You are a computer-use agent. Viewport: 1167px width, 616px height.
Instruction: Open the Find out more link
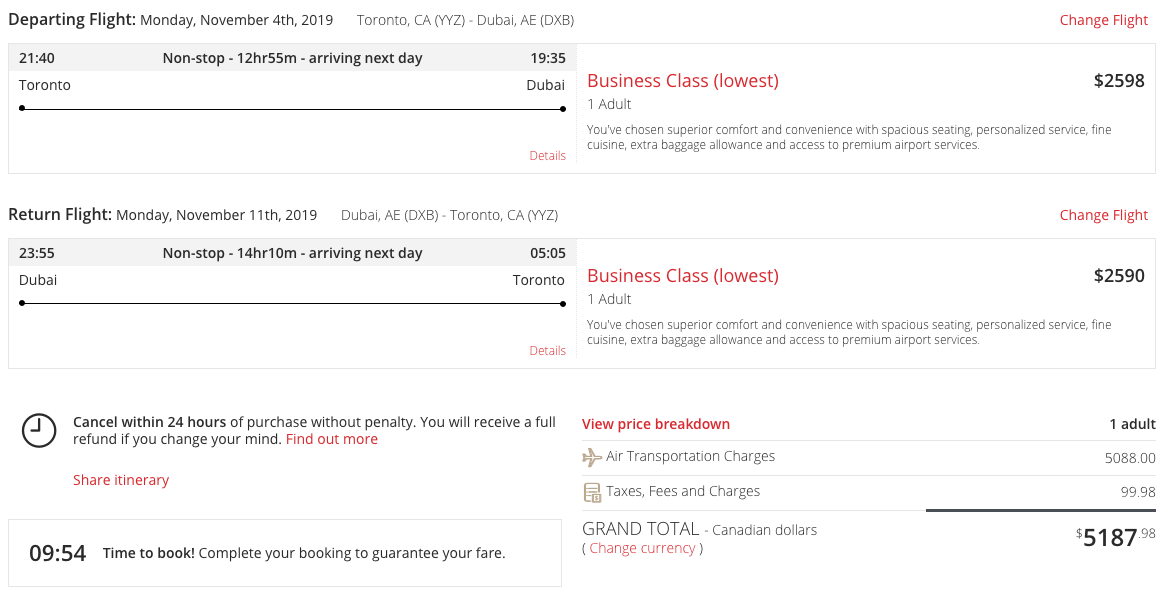point(332,439)
